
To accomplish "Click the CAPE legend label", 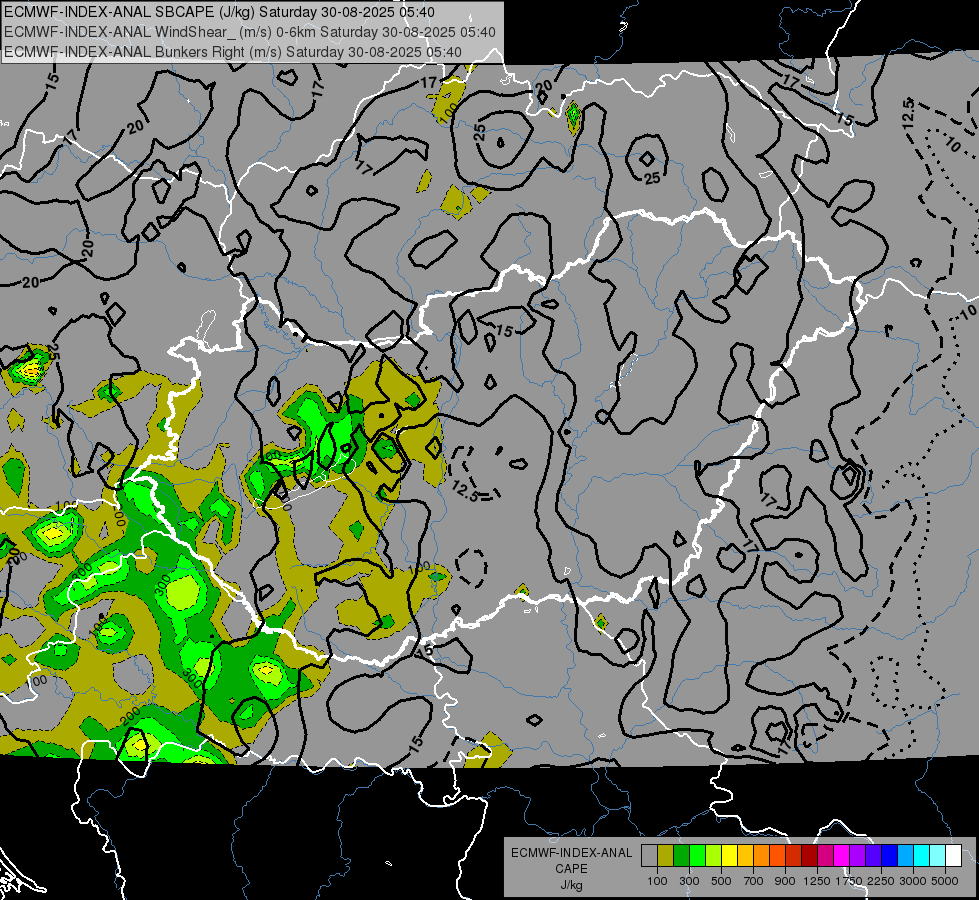I will 571,869.
